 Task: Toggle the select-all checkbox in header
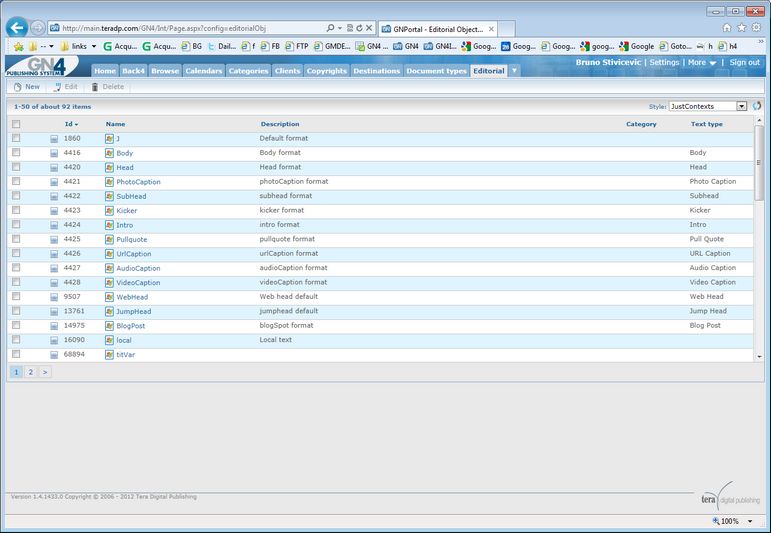coord(16,124)
